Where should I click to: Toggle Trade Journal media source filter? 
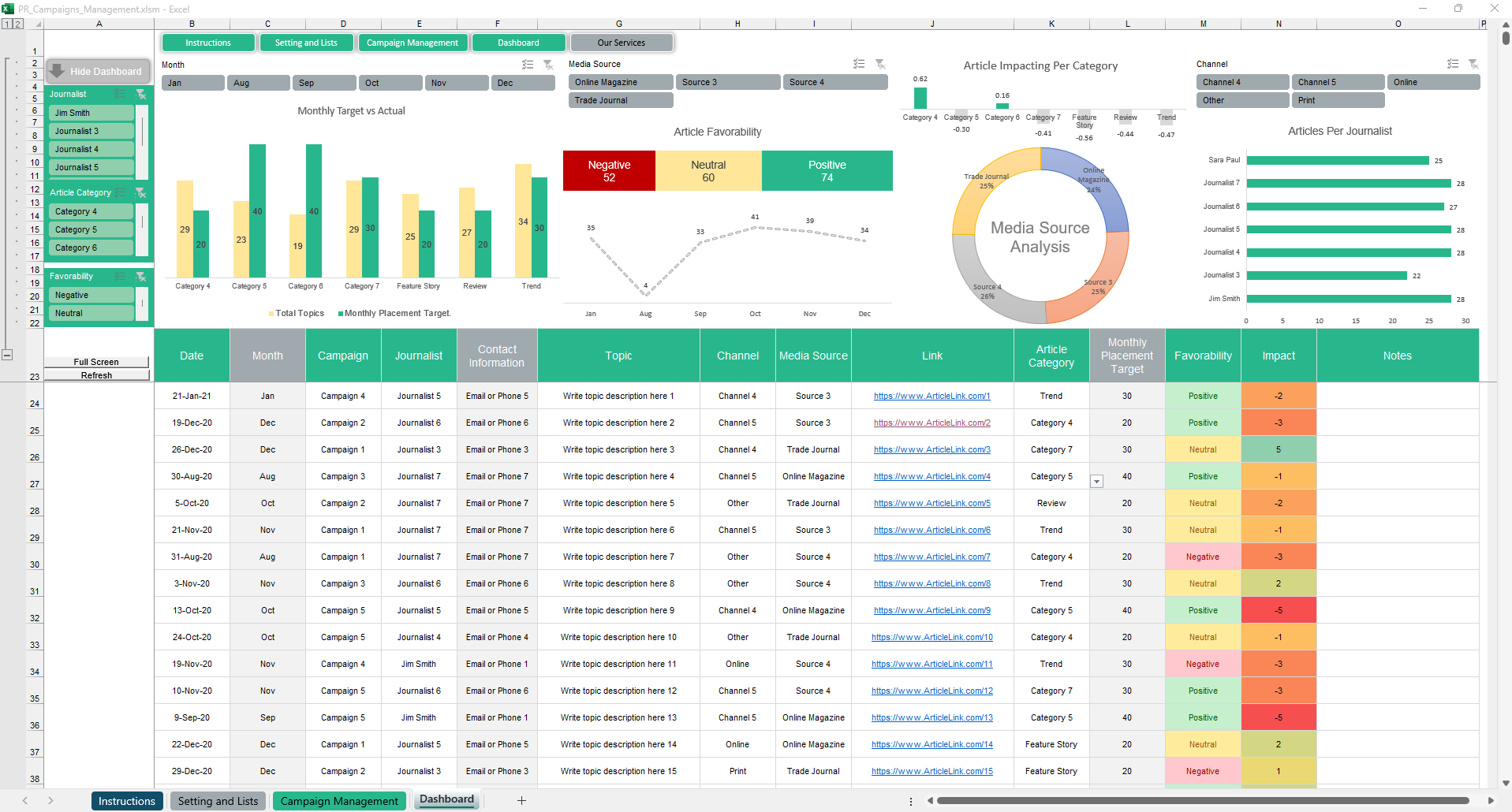(620, 100)
